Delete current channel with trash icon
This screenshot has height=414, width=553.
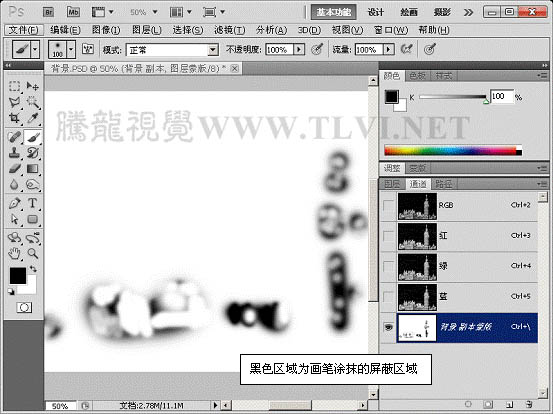[528, 404]
